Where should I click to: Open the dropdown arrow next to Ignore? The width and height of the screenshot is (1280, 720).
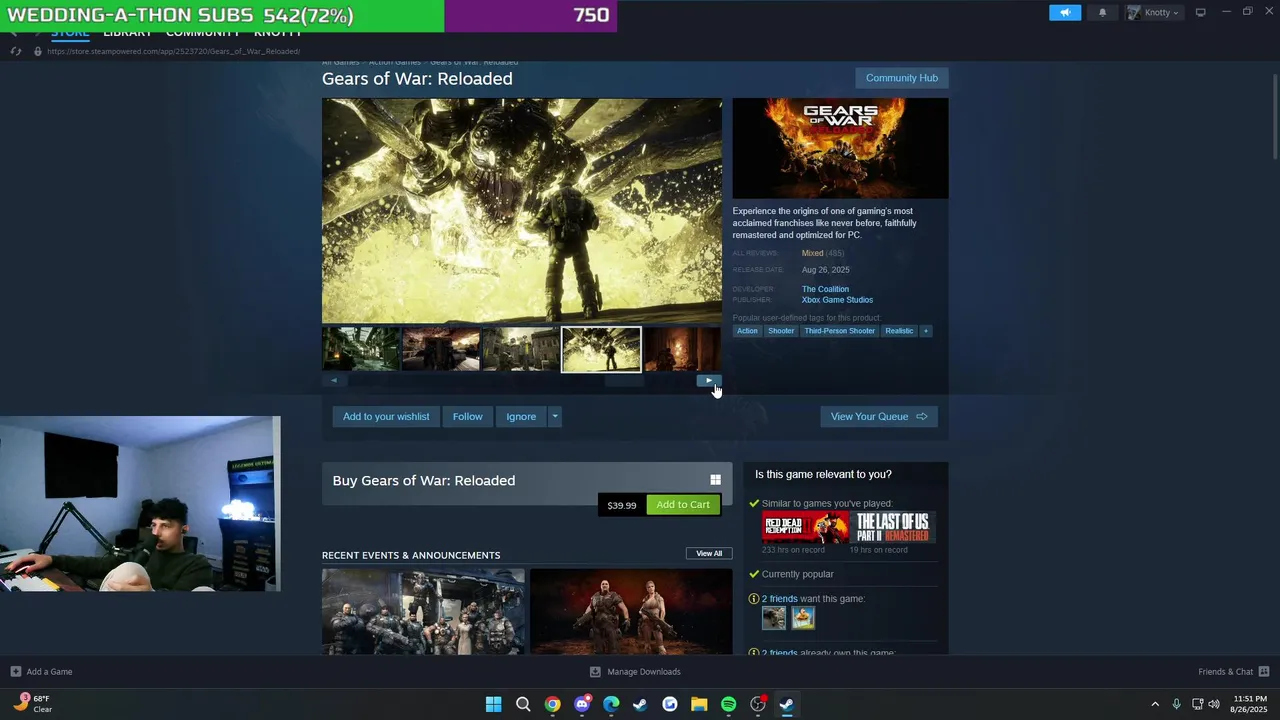coord(555,417)
